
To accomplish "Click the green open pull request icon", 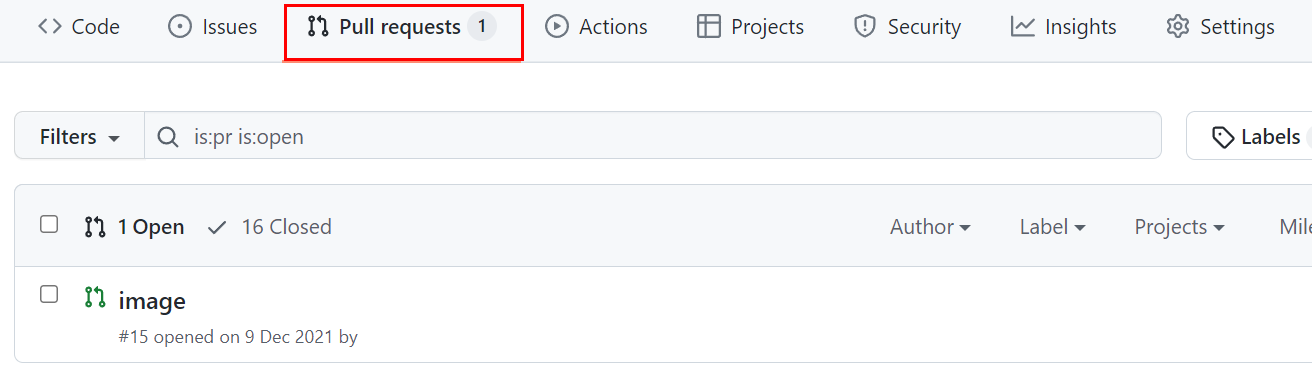I will 95,297.
